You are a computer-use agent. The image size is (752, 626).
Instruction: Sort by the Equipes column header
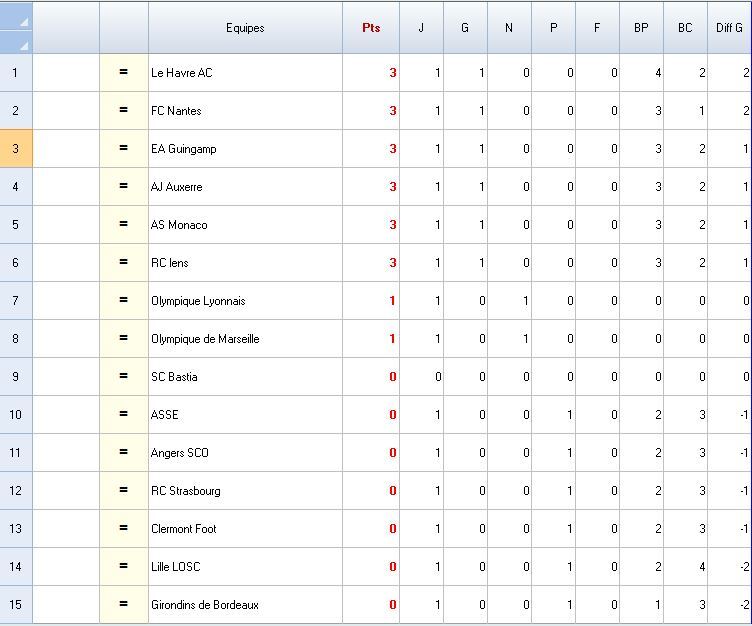pyautogui.click(x=245, y=28)
